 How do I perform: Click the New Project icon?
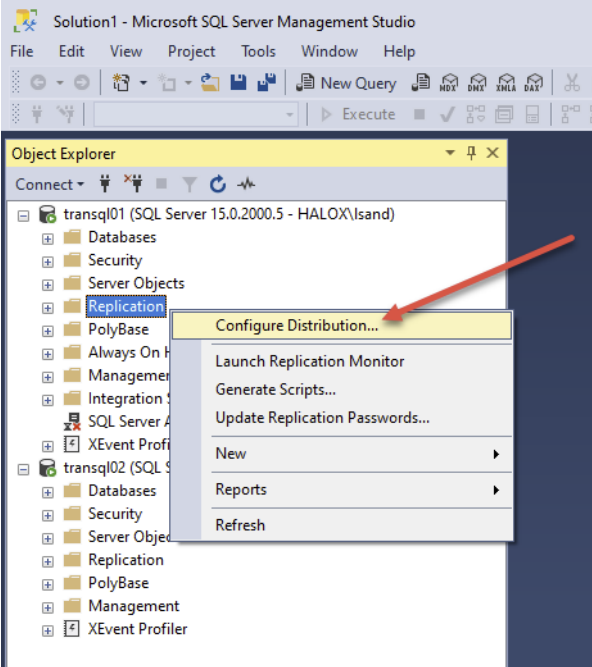tap(121, 82)
